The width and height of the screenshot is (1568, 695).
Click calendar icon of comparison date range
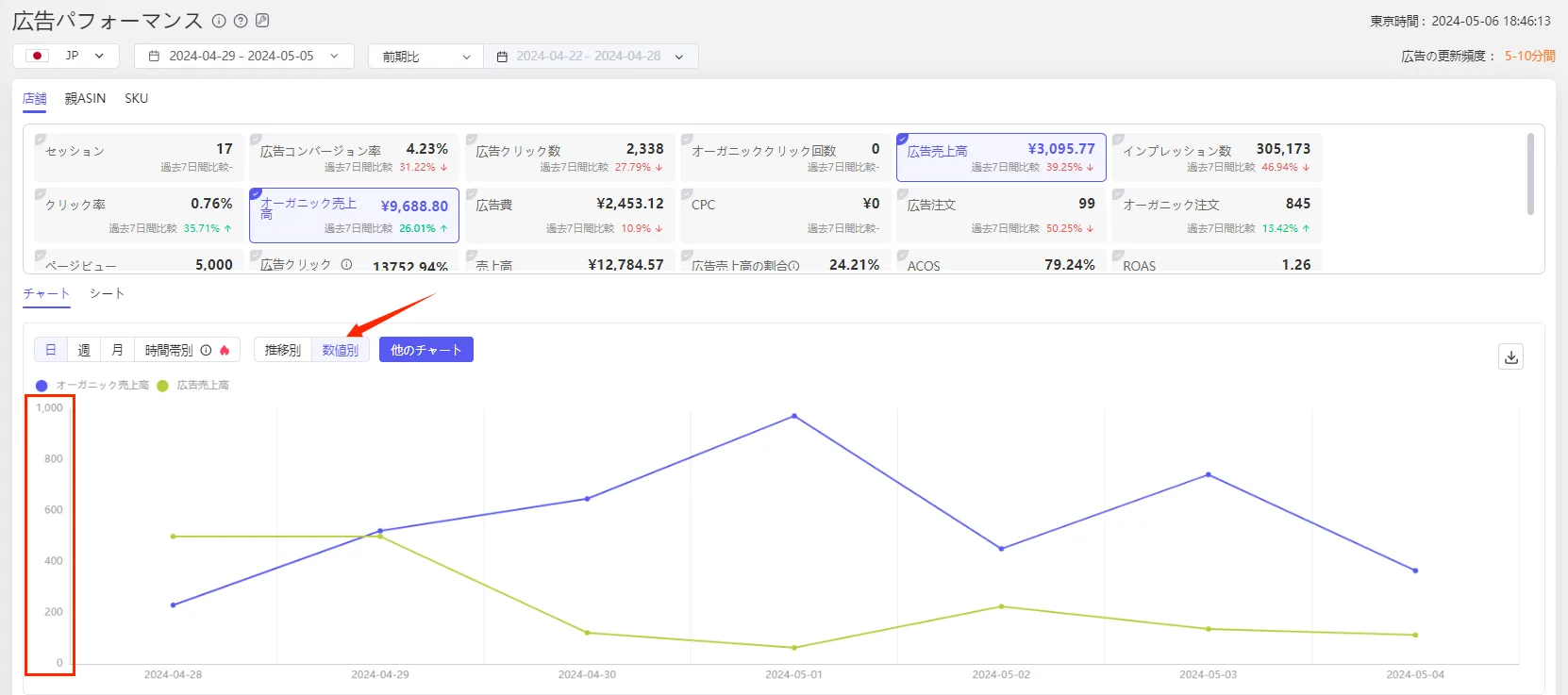(x=502, y=57)
